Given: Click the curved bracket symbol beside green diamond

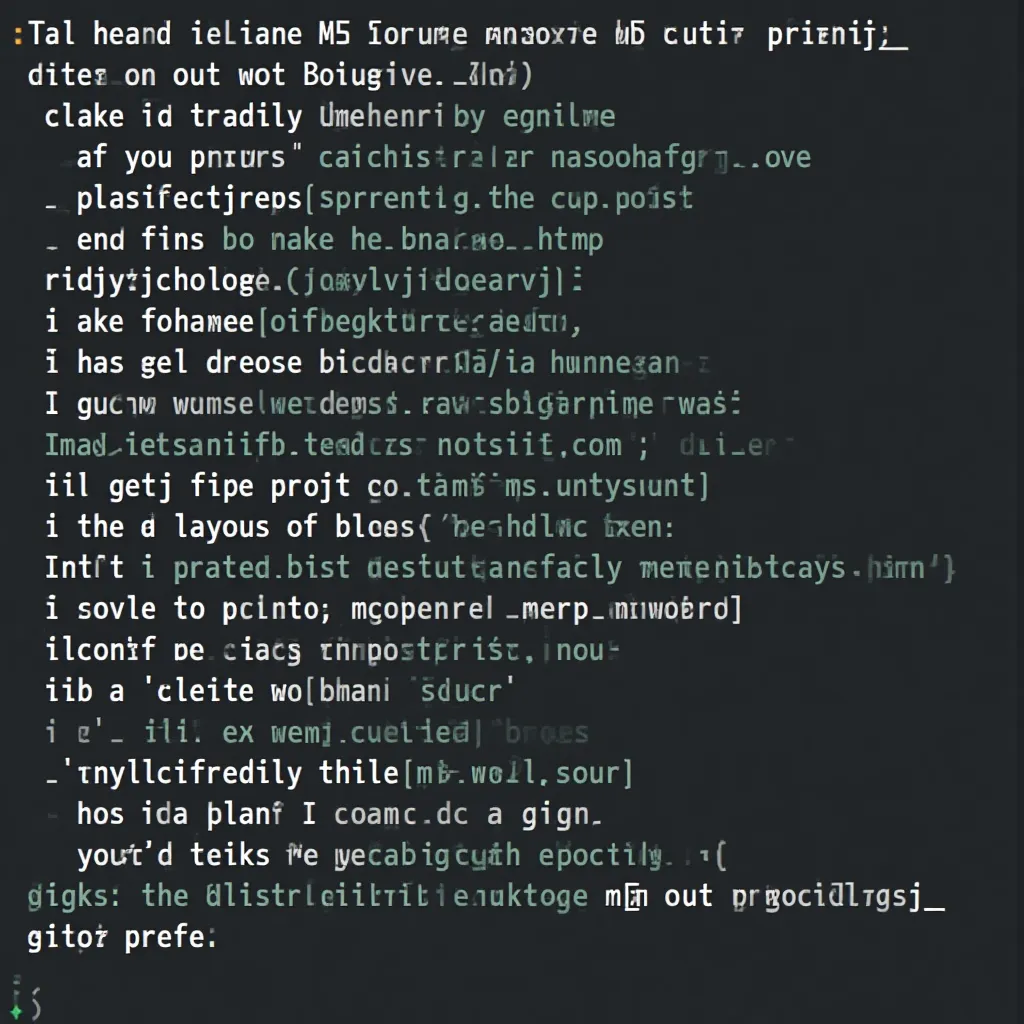Looking at the screenshot, I should (35, 1003).
